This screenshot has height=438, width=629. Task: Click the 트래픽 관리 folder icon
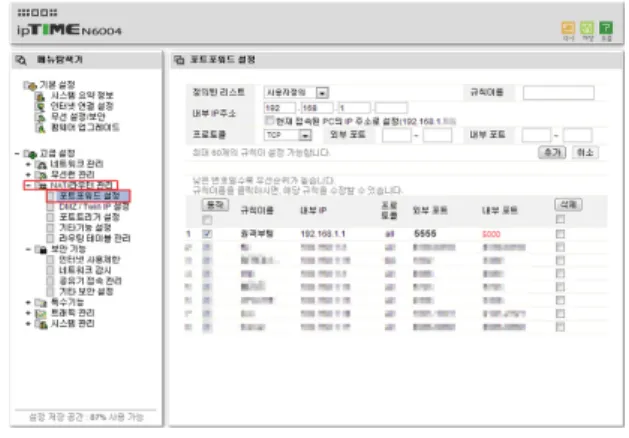(41, 313)
